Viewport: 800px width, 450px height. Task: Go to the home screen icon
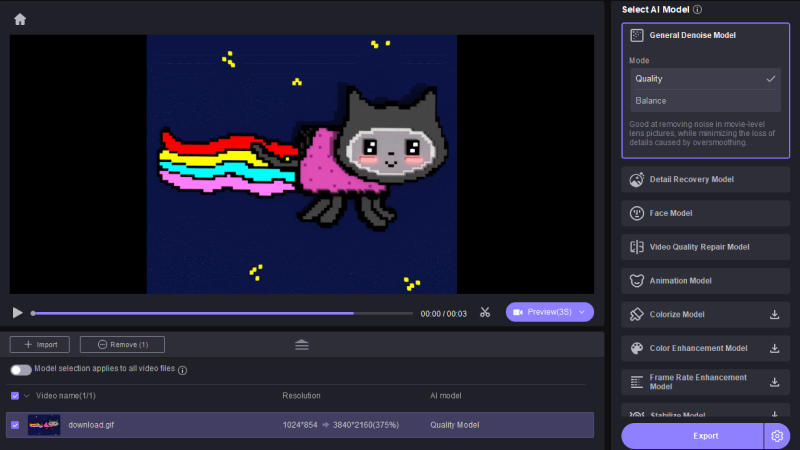coord(20,19)
